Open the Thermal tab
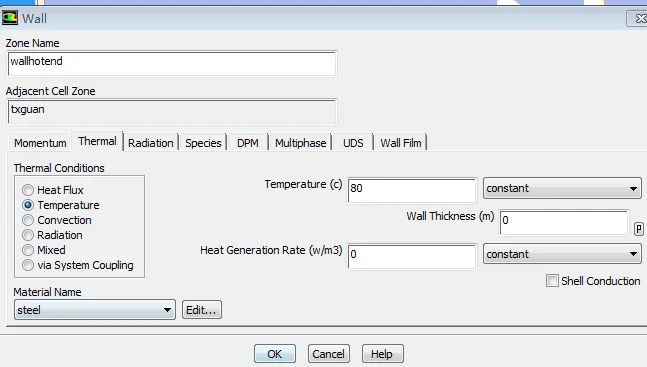Image resolution: width=647 pixels, height=367 pixels. pos(97,141)
